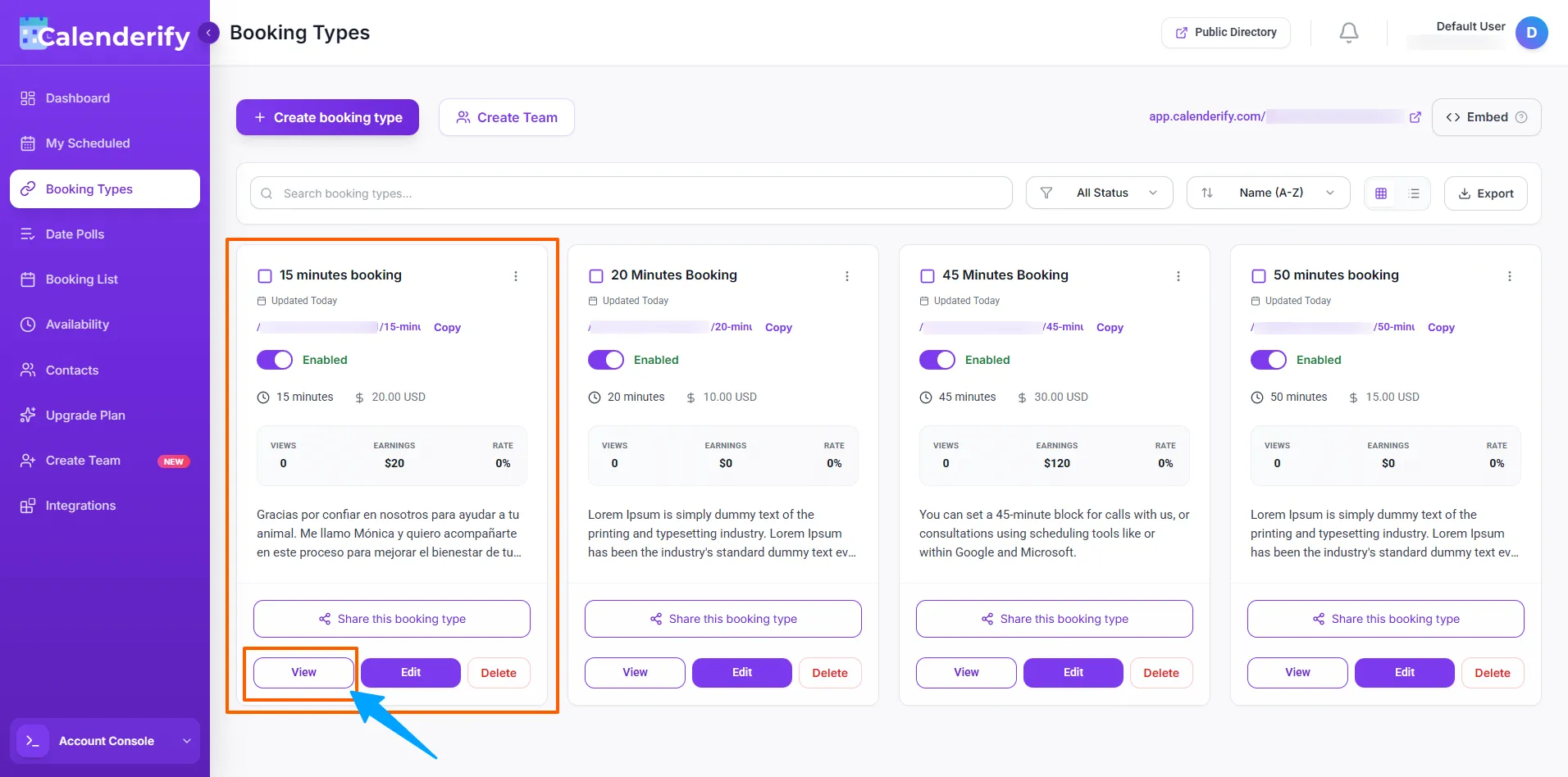Open Date Polls in the sidebar
Image resolution: width=1568 pixels, height=777 pixels.
coord(74,234)
